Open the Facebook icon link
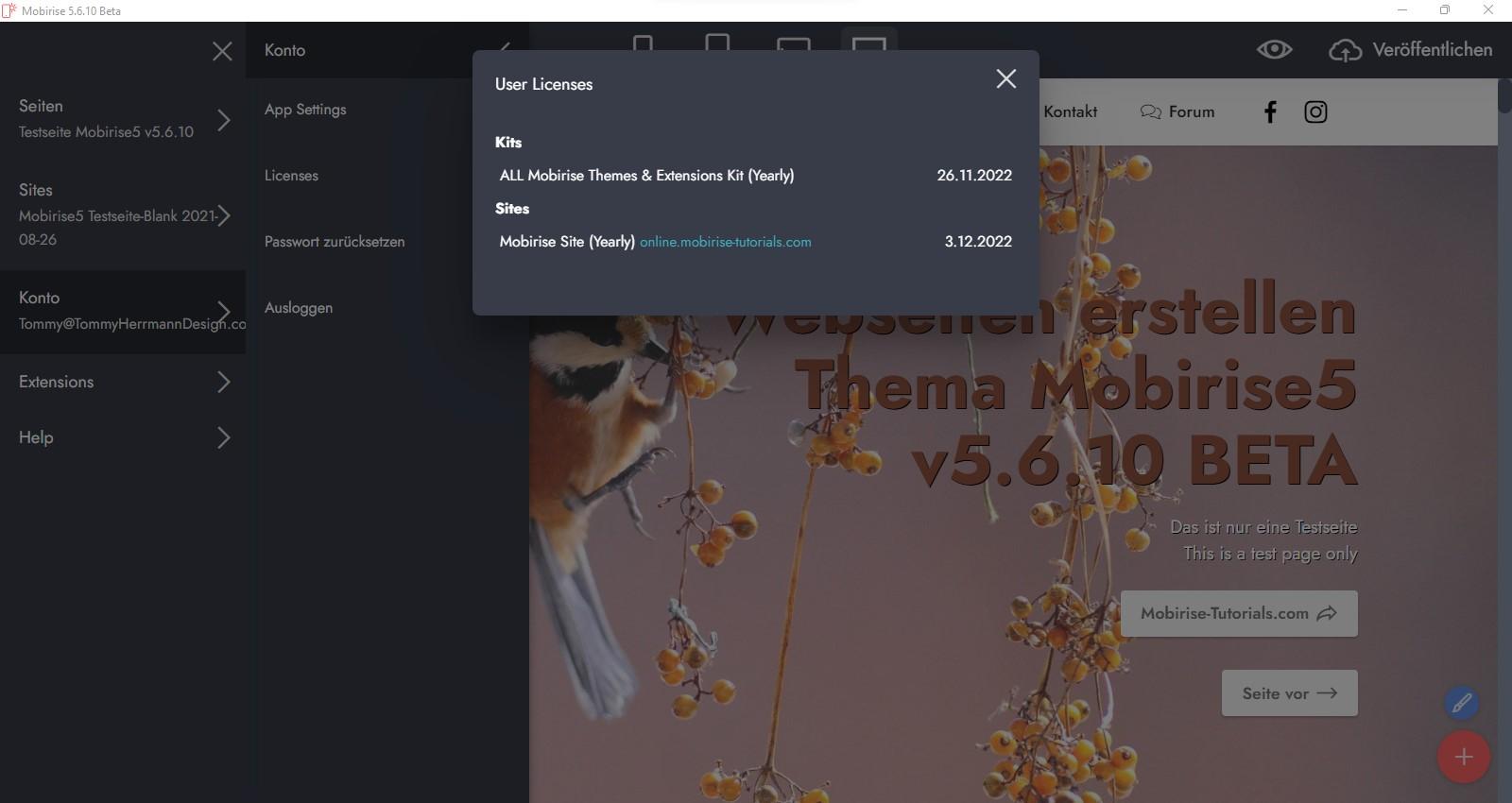 point(1270,112)
